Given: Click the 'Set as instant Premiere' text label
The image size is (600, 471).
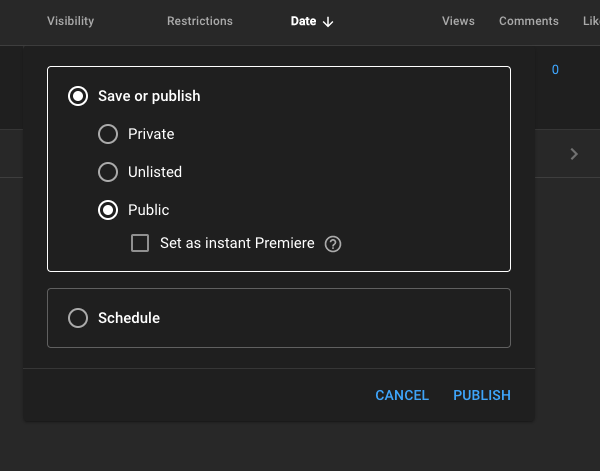Looking at the screenshot, I should tap(237, 243).
